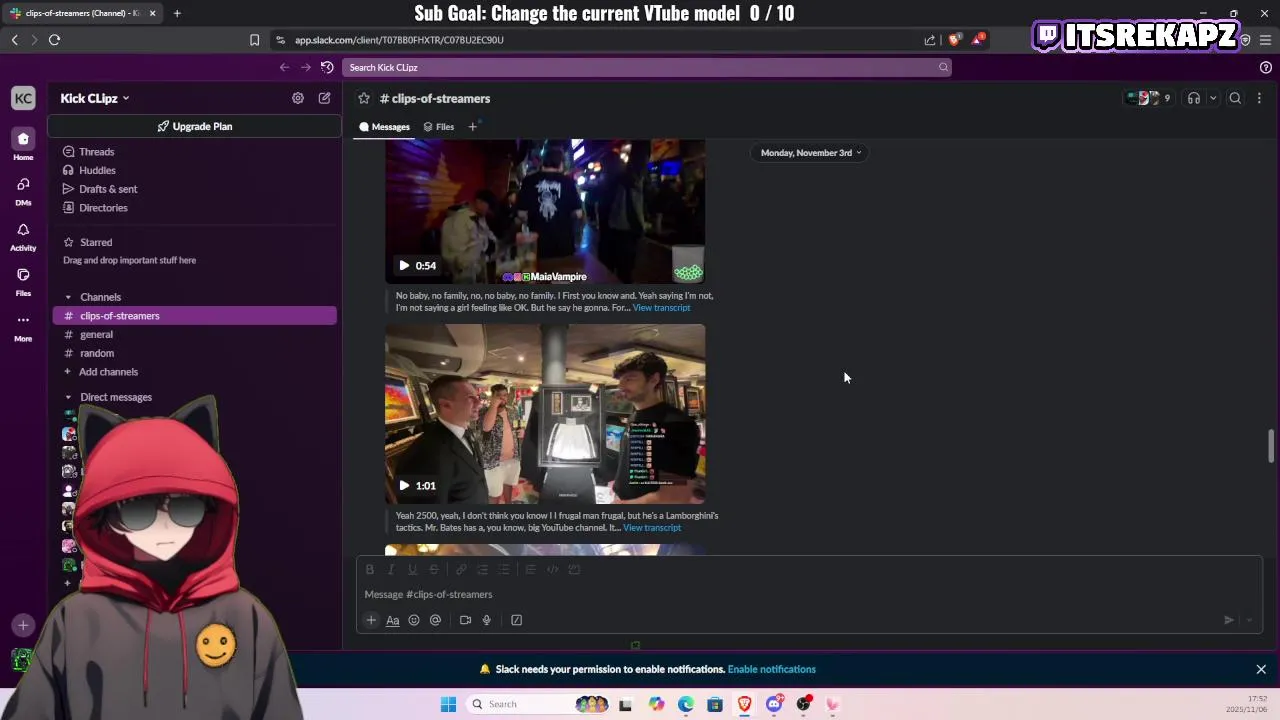Toggle strikethrough formatting in composer

[x=434, y=569]
